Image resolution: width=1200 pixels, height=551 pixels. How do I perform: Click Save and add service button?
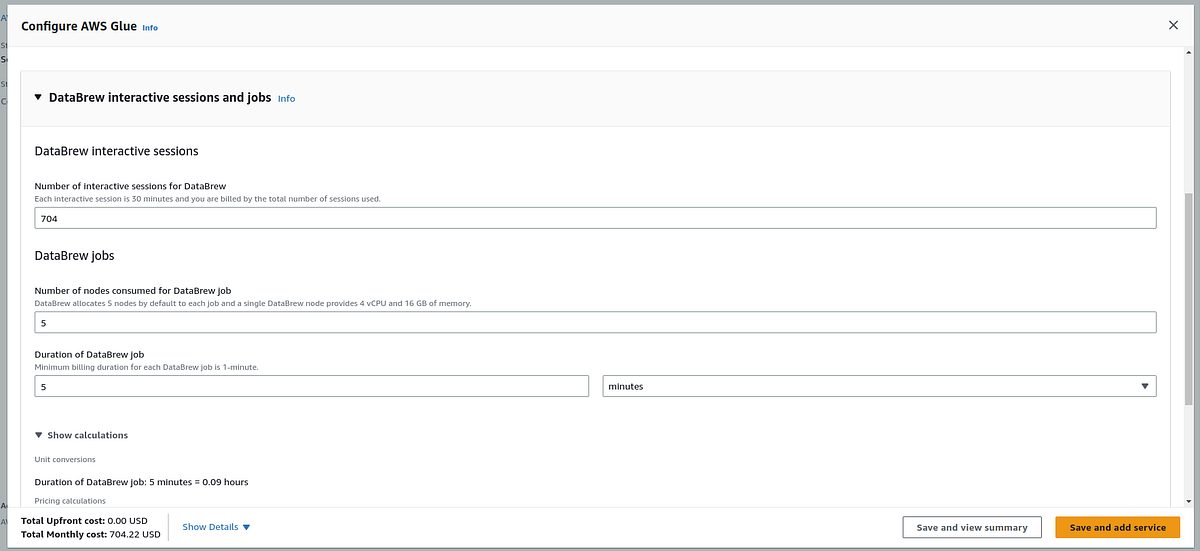(x=1117, y=527)
